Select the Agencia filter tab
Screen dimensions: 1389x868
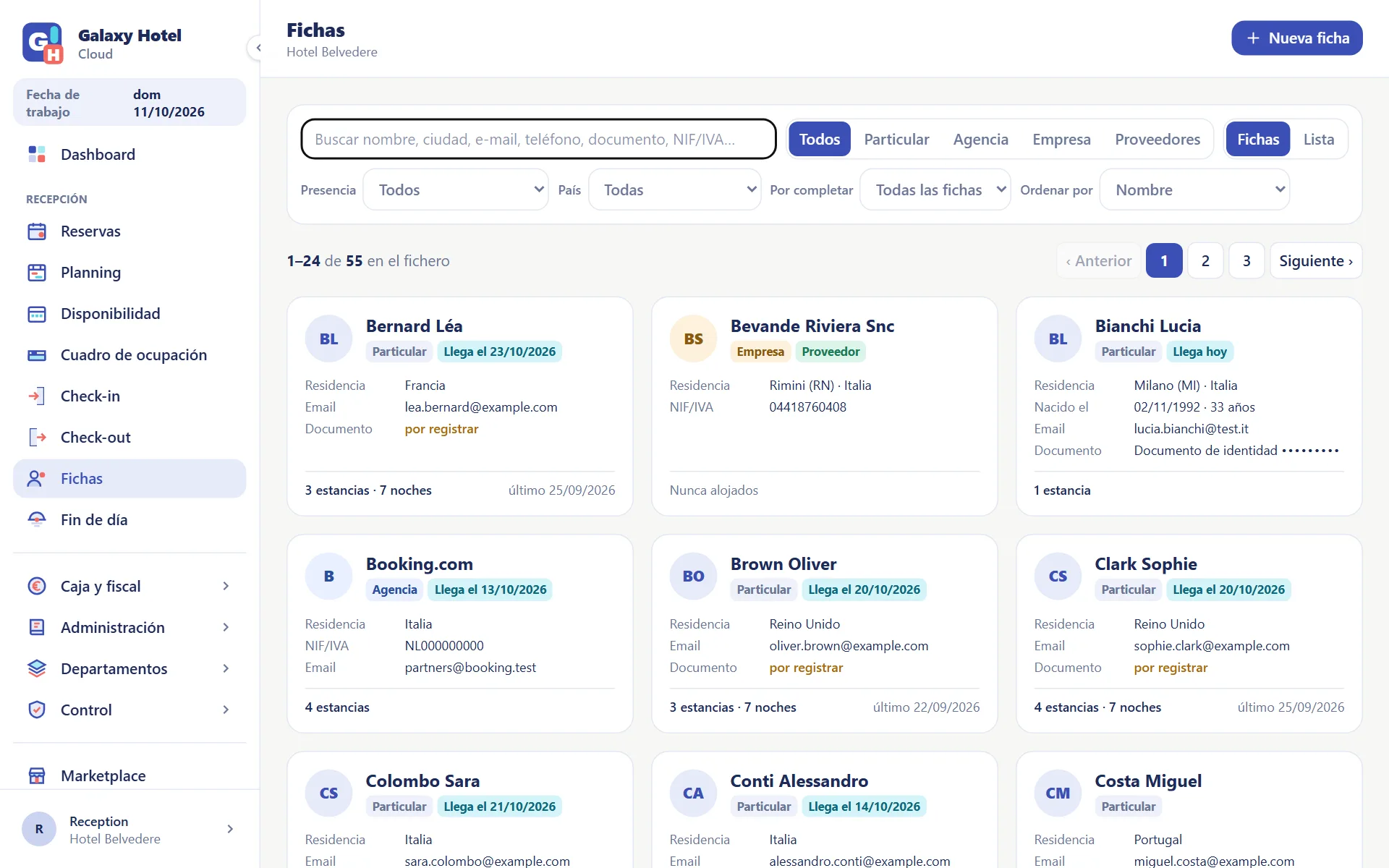point(980,139)
